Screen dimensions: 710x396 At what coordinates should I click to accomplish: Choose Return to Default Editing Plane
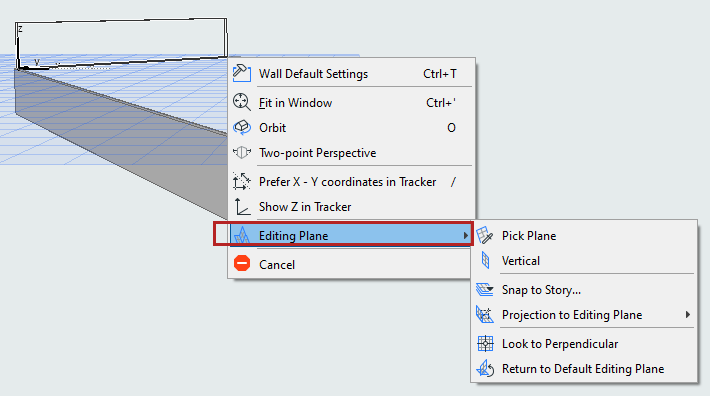click(584, 369)
